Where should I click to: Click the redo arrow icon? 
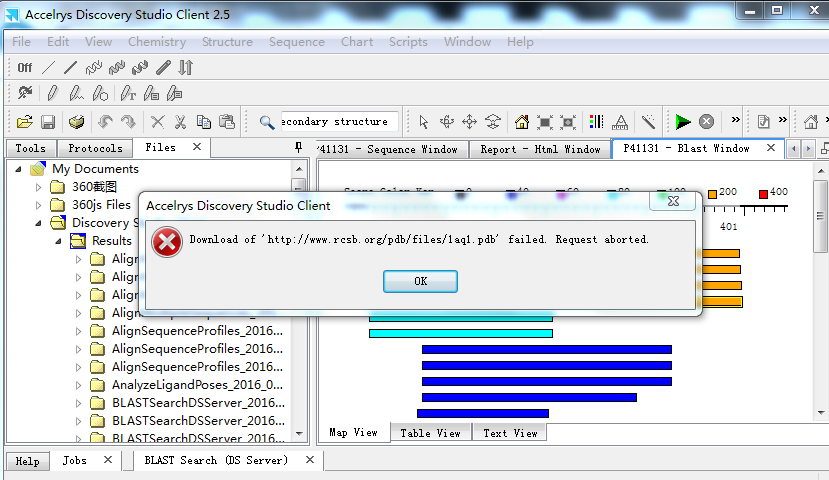click(128, 122)
